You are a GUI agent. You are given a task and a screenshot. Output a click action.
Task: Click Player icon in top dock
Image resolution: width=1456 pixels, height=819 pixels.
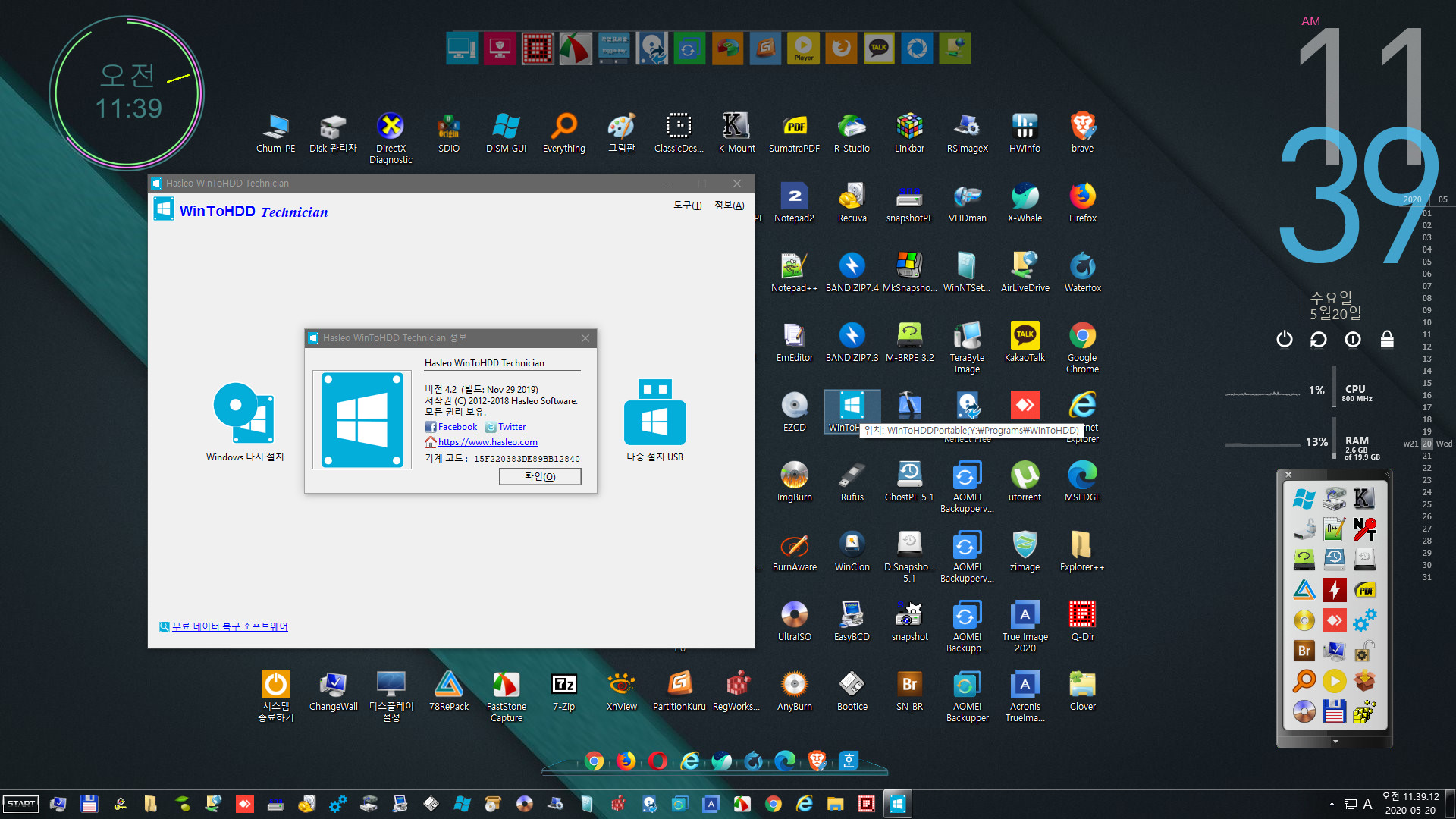[803, 49]
